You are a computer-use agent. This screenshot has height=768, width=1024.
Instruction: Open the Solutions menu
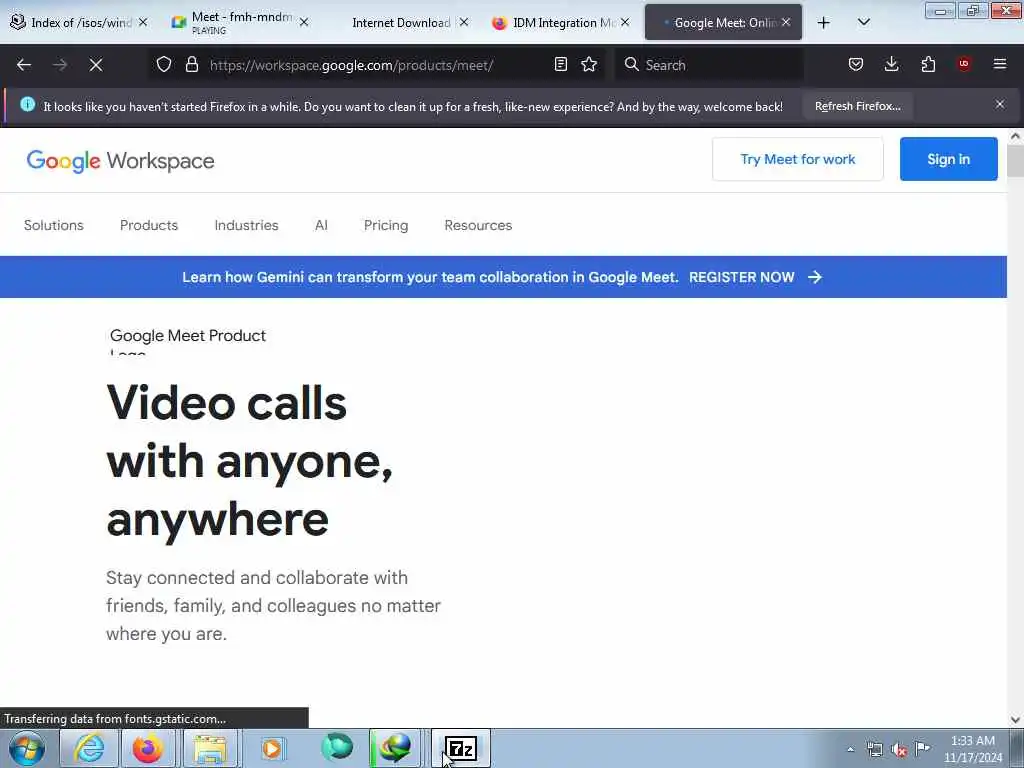pyautogui.click(x=54, y=225)
